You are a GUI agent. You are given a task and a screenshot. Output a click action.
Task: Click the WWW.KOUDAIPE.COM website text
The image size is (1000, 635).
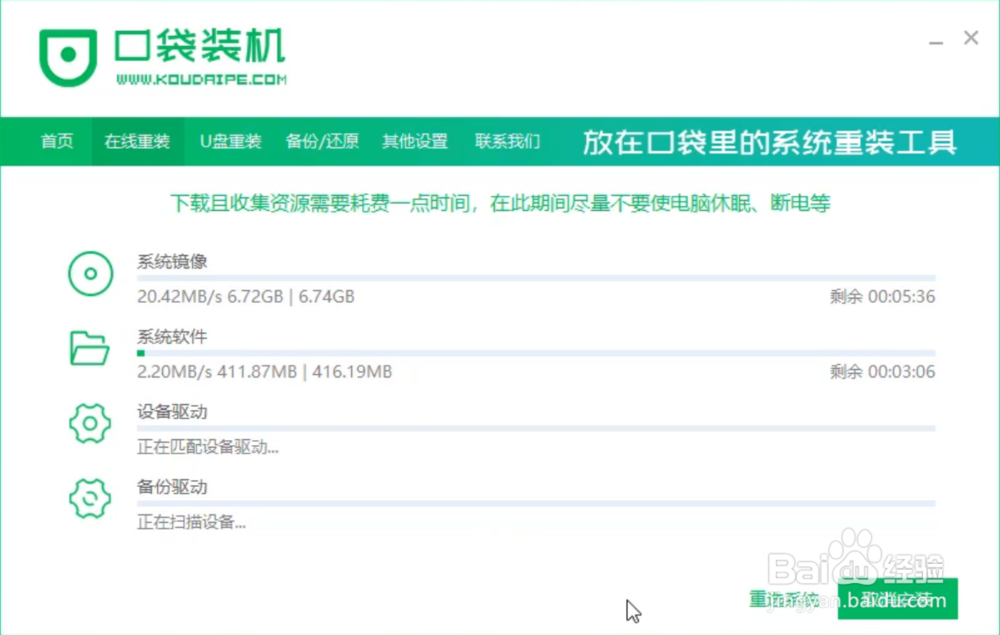(x=202, y=79)
